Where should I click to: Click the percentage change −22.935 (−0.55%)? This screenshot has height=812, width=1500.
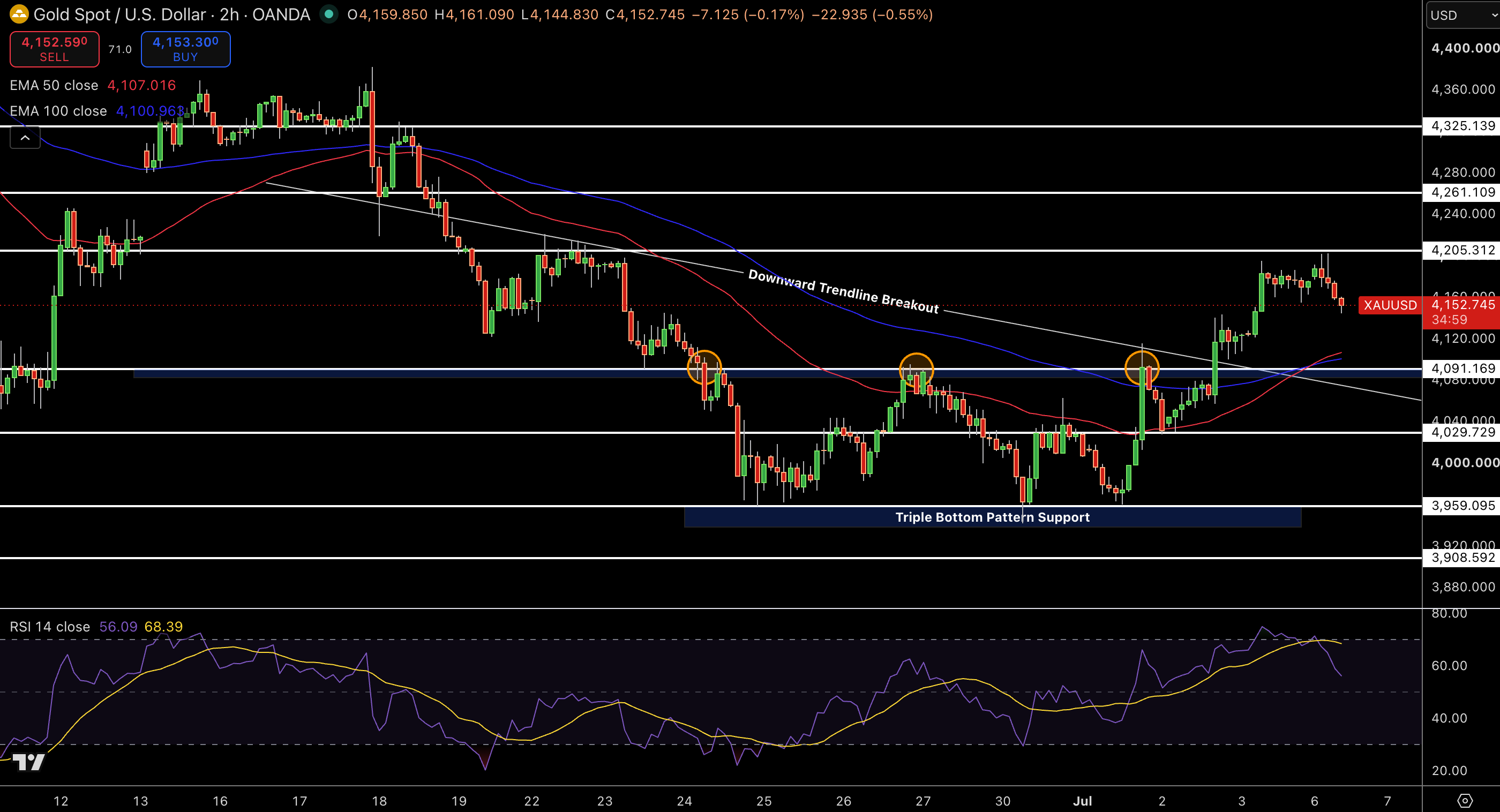[872, 14]
